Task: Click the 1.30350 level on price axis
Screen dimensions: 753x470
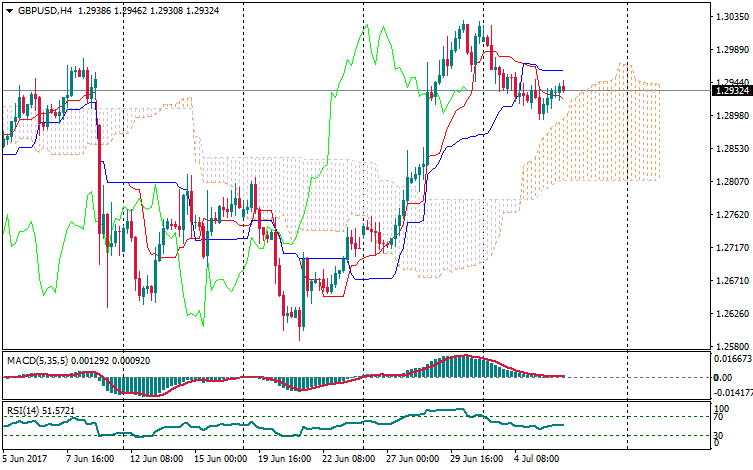Action: point(732,17)
